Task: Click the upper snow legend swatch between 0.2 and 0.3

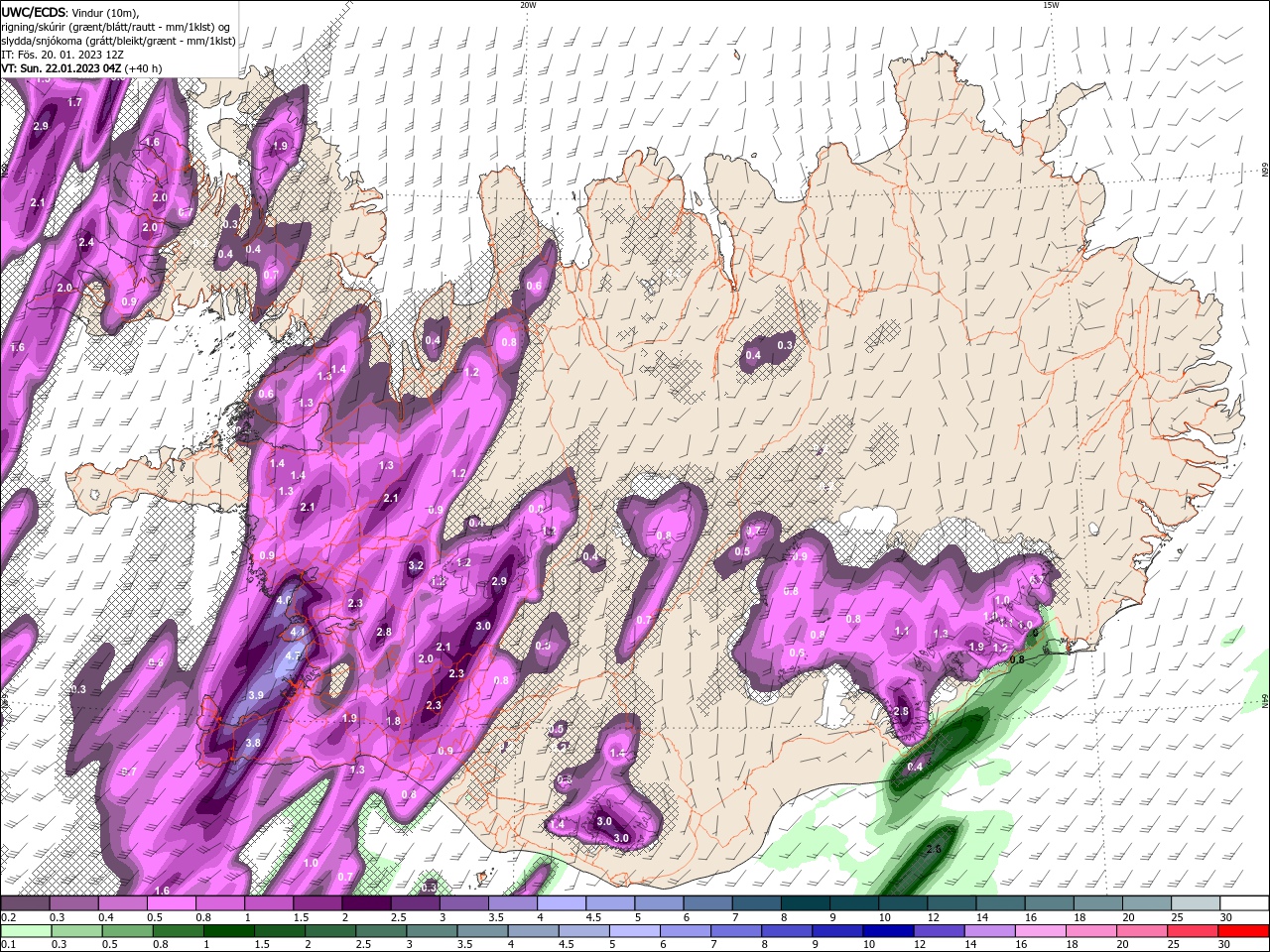Action: pyautogui.click(x=25, y=903)
